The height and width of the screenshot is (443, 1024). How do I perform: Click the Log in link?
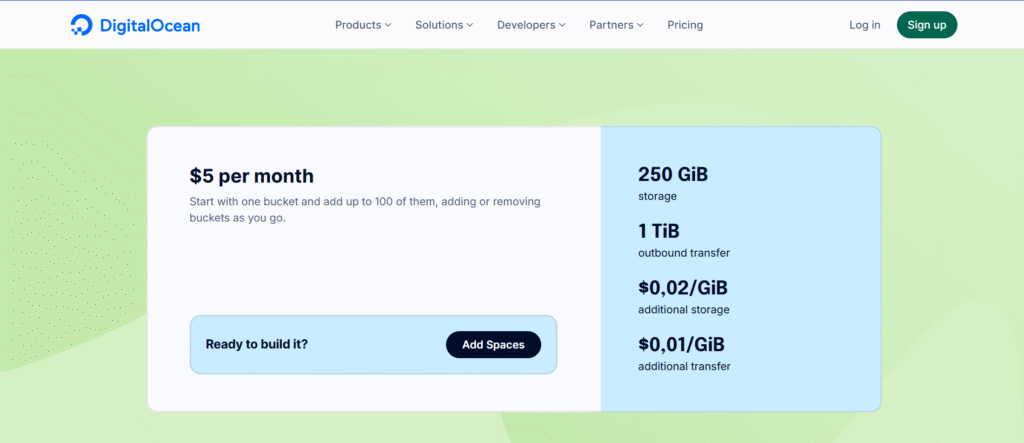coord(864,25)
